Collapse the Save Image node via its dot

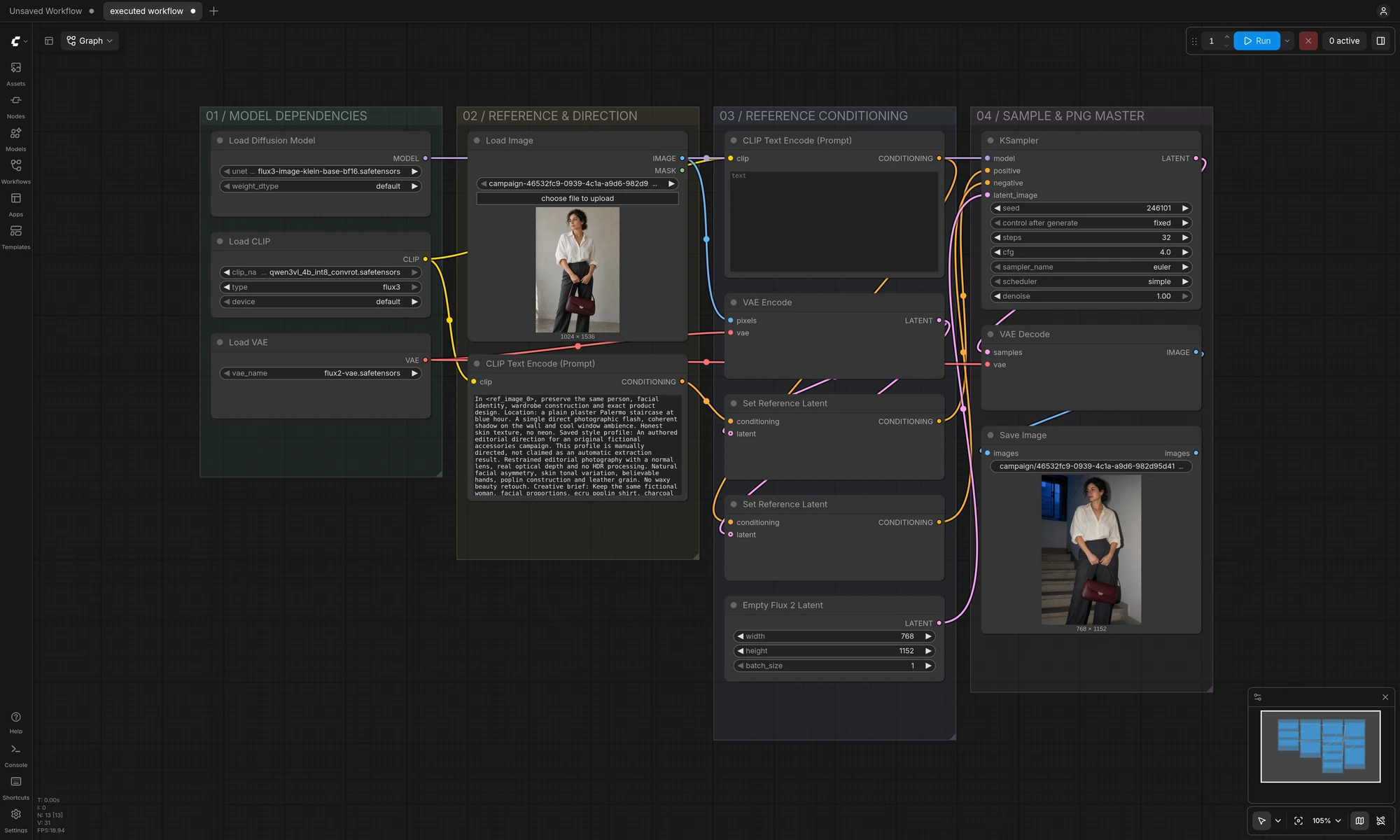[990, 435]
